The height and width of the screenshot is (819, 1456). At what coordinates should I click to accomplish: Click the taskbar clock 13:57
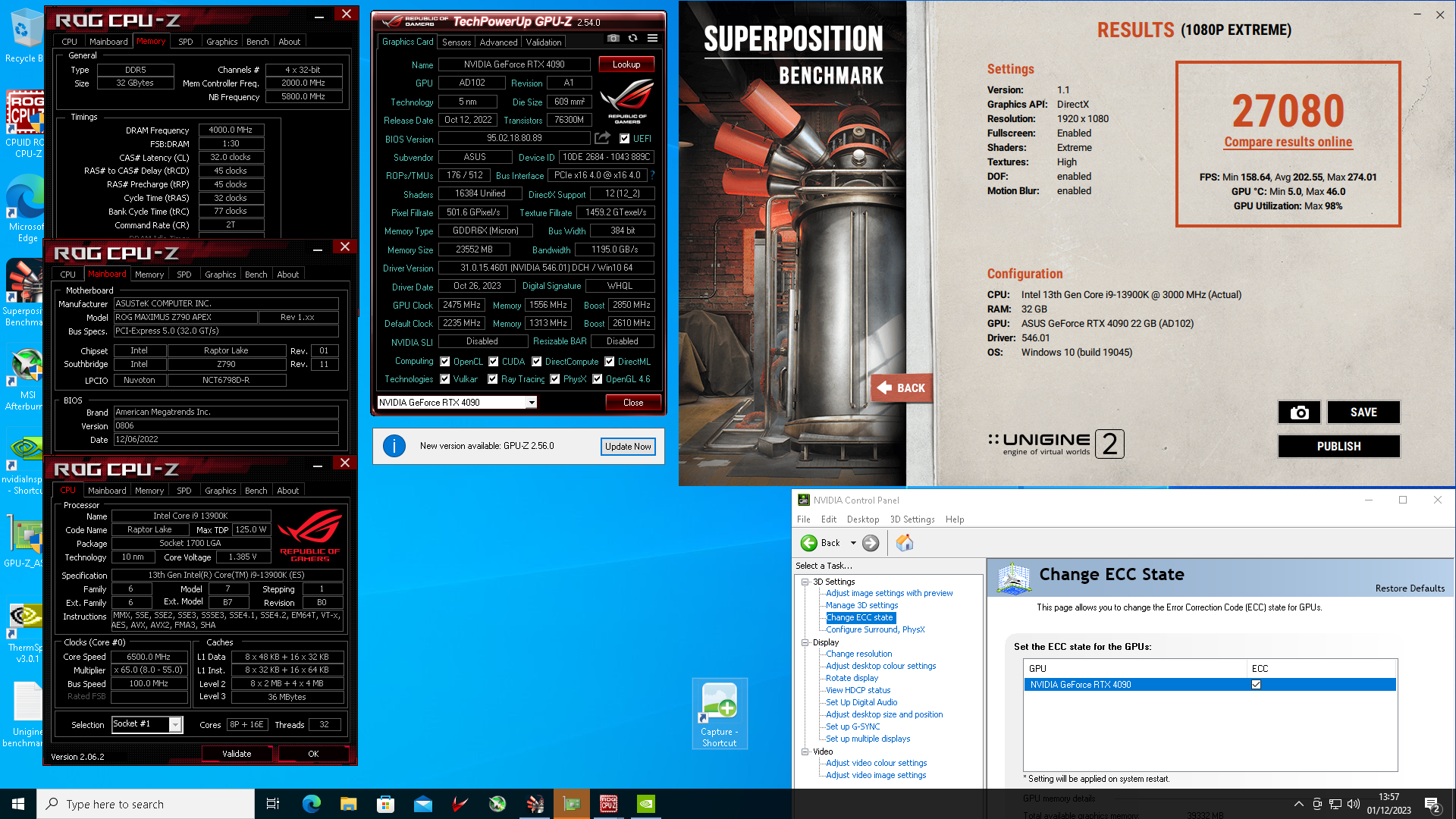pyautogui.click(x=1389, y=804)
